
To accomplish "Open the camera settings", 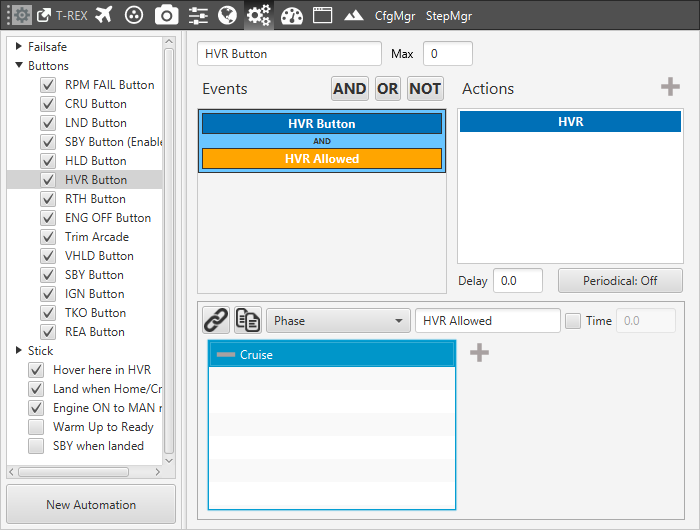I will [167, 16].
